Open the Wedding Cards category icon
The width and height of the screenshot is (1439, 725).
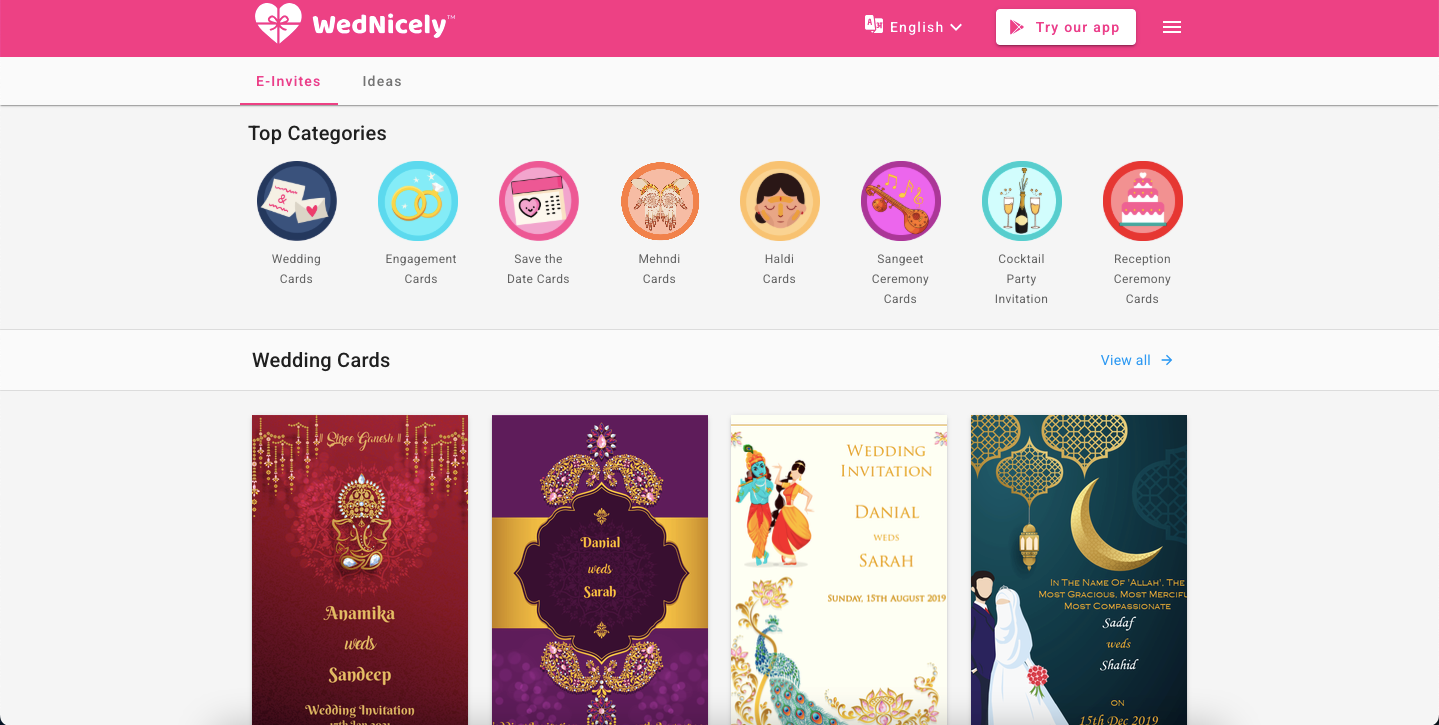pyautogui.click(x=296, y=201)
